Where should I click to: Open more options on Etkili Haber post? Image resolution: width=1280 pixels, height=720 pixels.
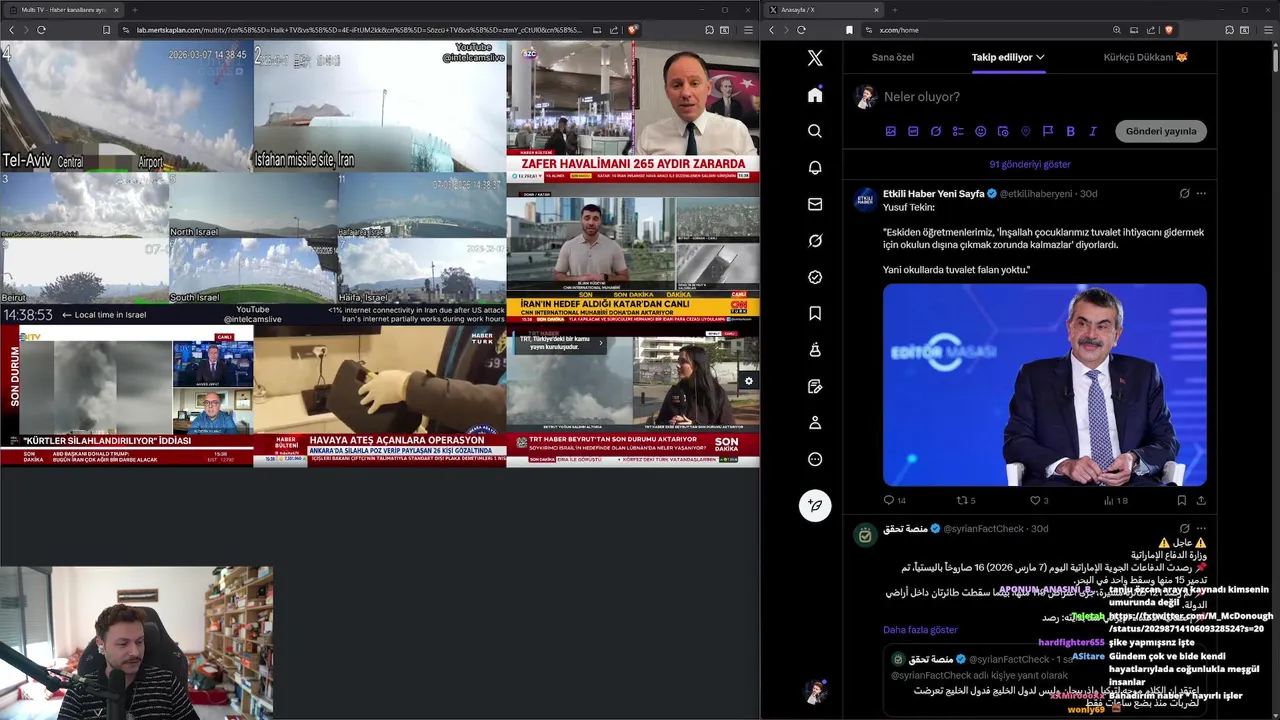[x=1201, y=193]
